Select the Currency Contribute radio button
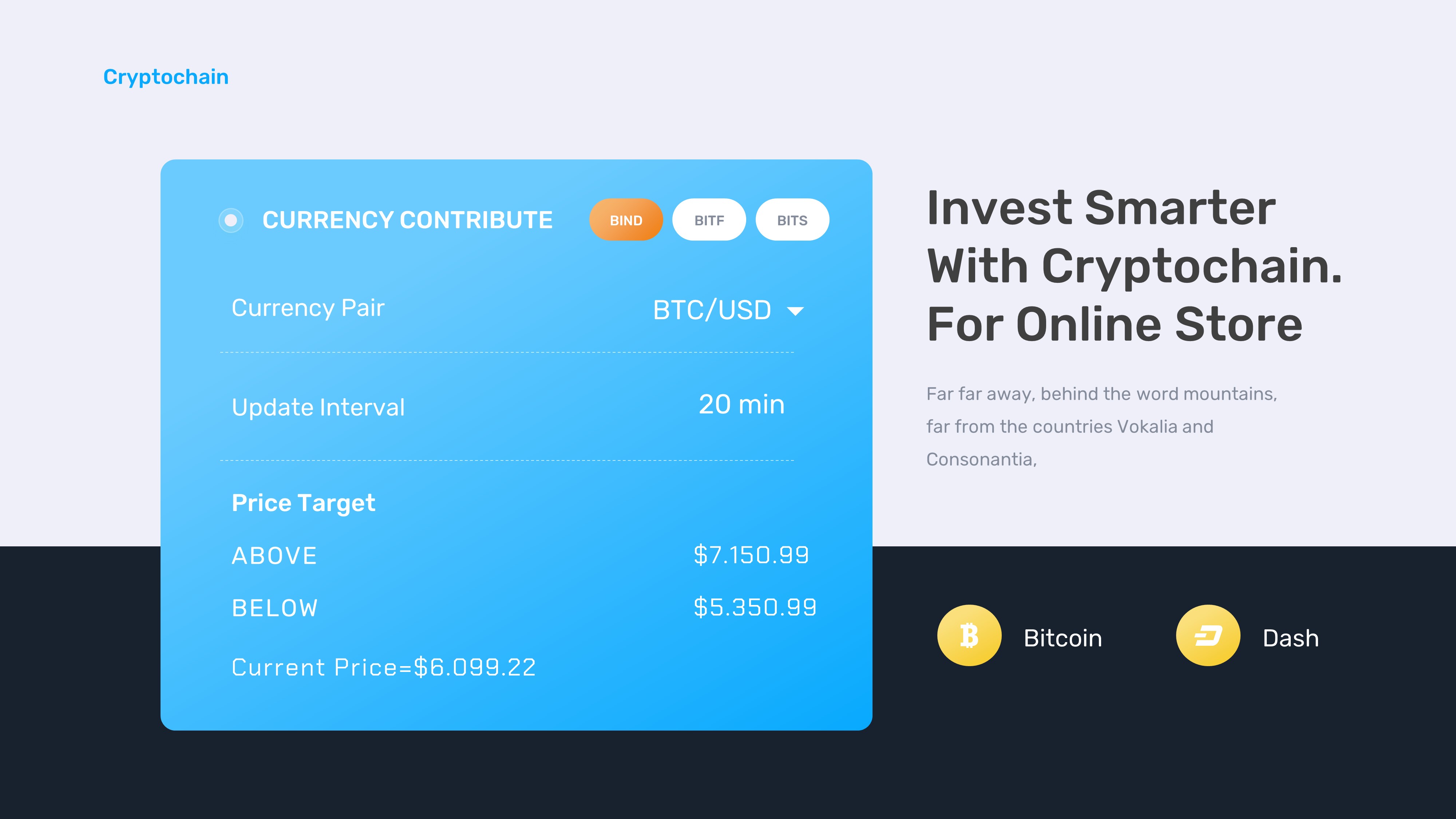The image size is (1456, 819). tap(231, 220)
